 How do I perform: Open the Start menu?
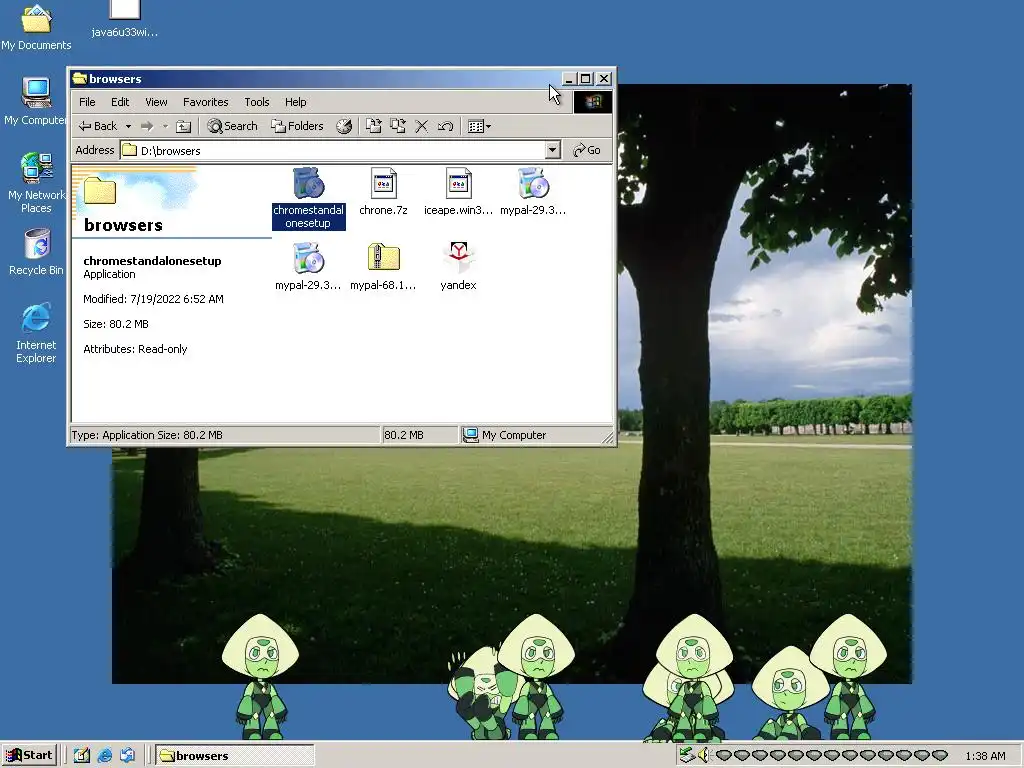click(x=29, y=756)
